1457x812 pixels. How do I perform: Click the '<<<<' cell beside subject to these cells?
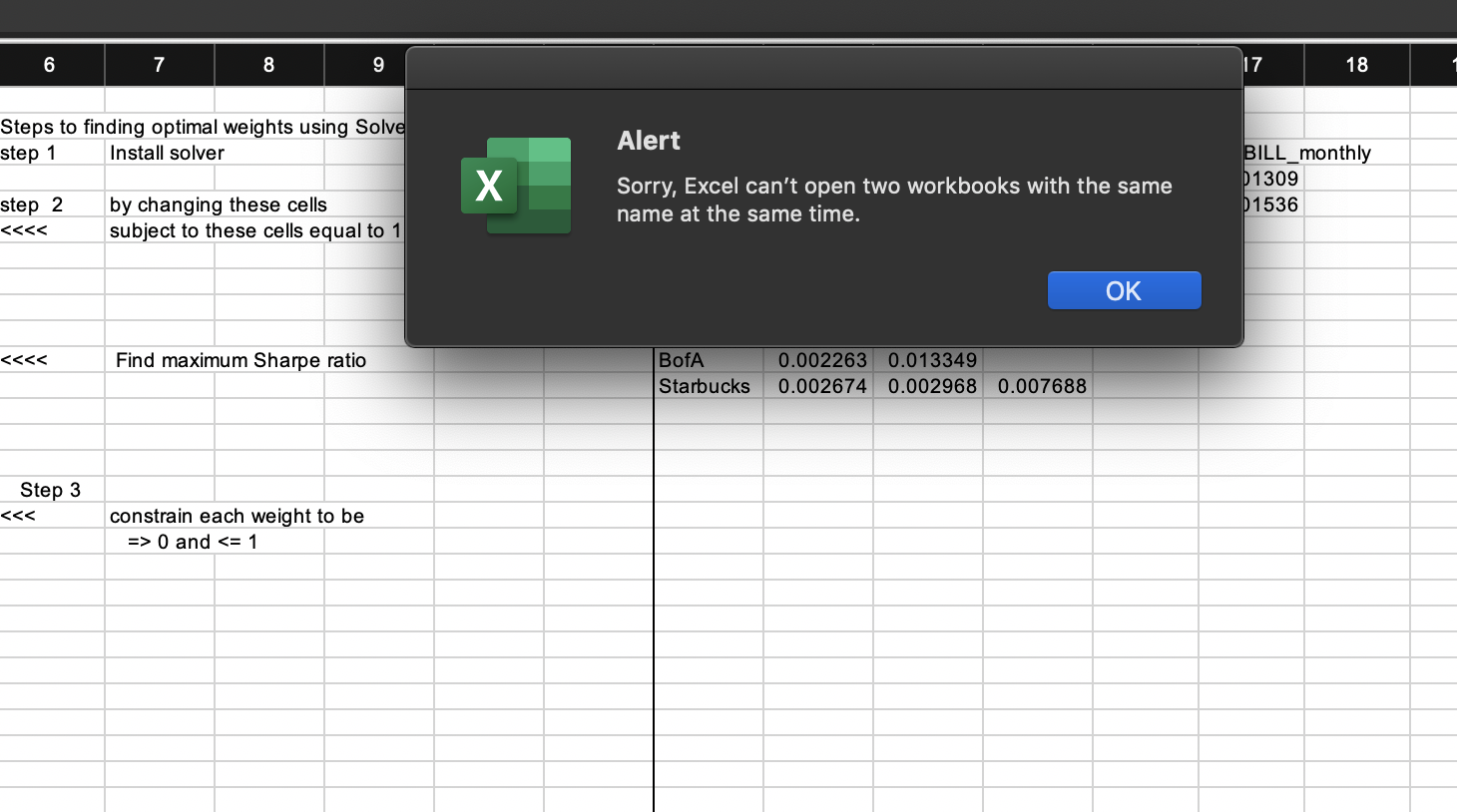(x=52, y=230)
